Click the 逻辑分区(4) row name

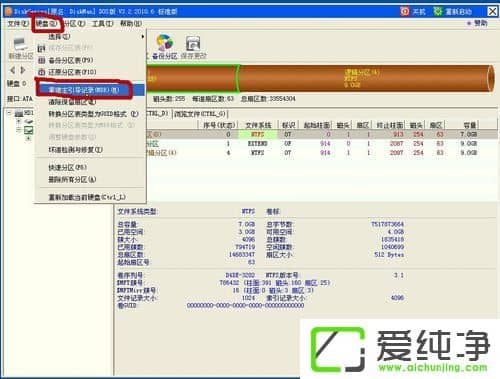[161, 153]
